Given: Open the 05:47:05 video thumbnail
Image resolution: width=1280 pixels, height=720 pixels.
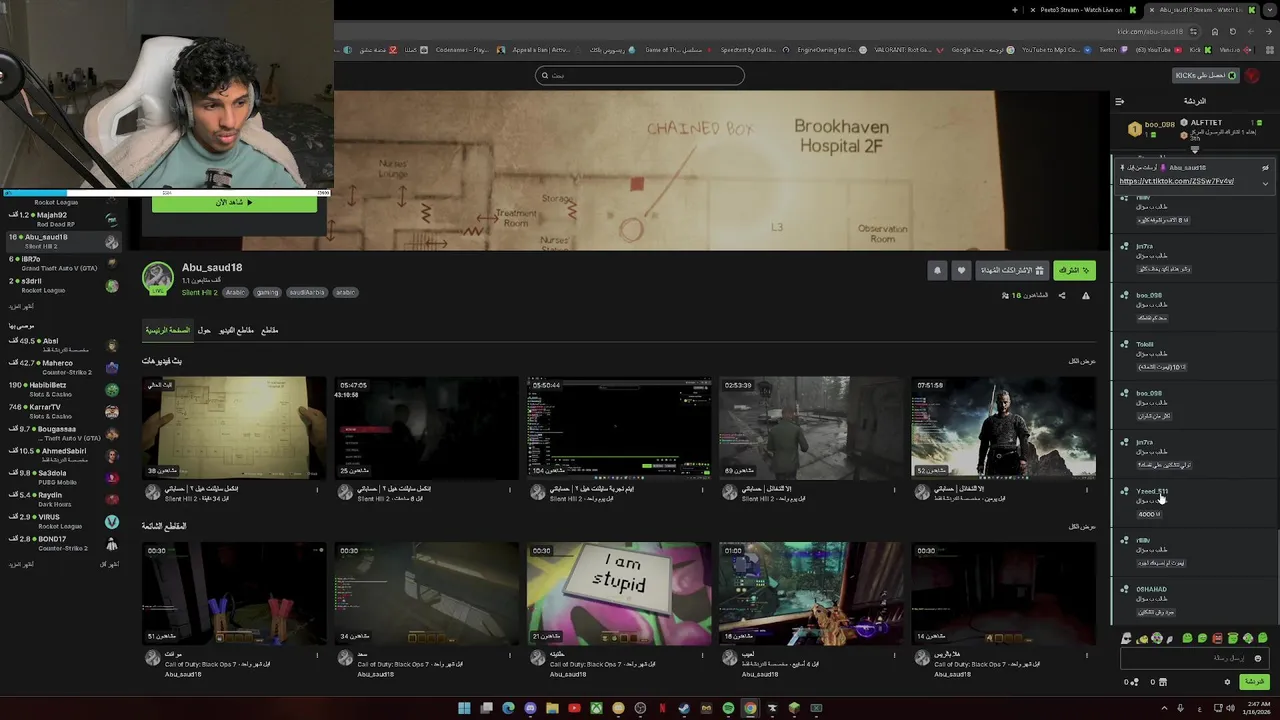Looking at the screenshot, I should (426, 428).
